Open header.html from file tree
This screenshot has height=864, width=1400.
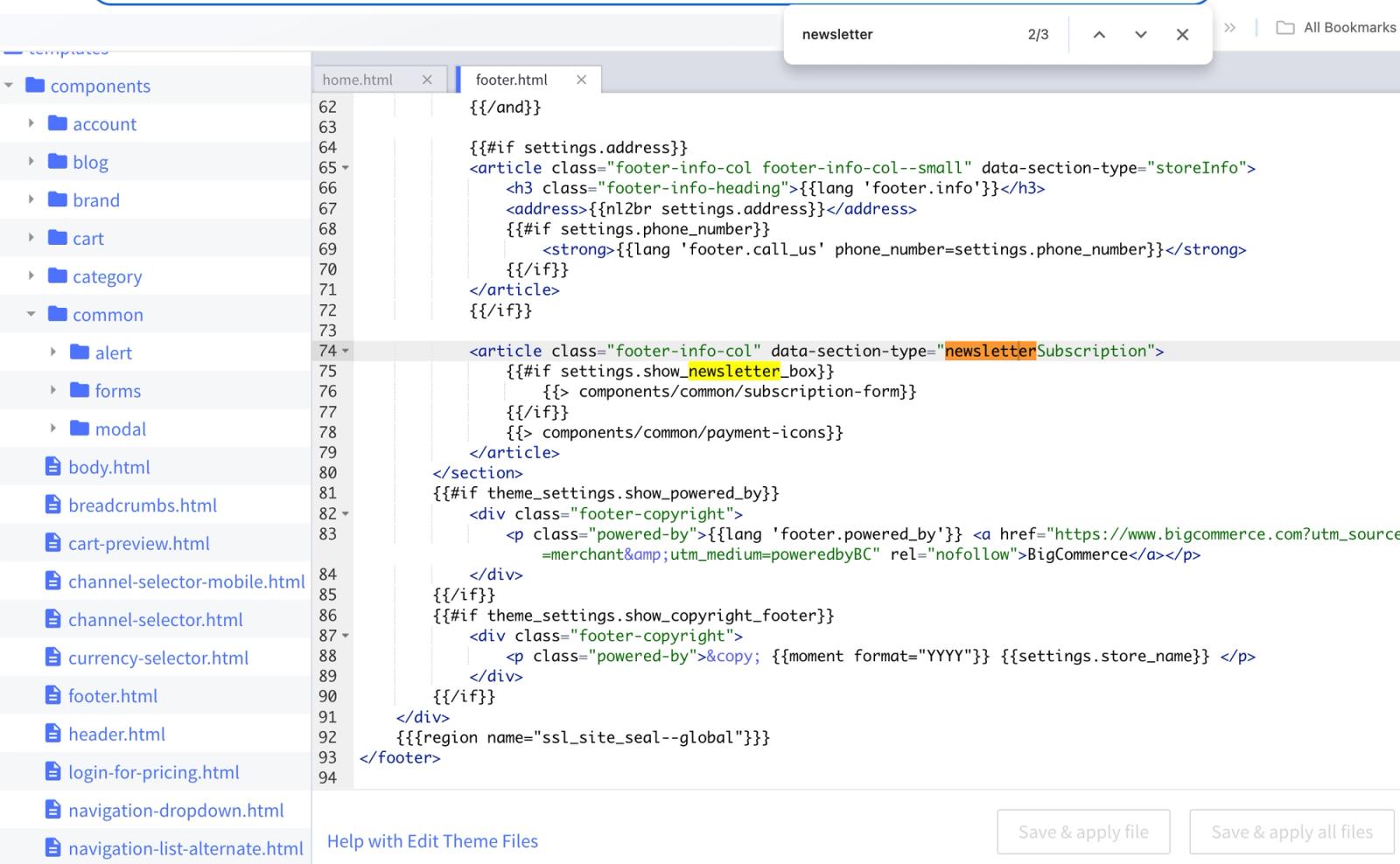[x=116, y=734]
